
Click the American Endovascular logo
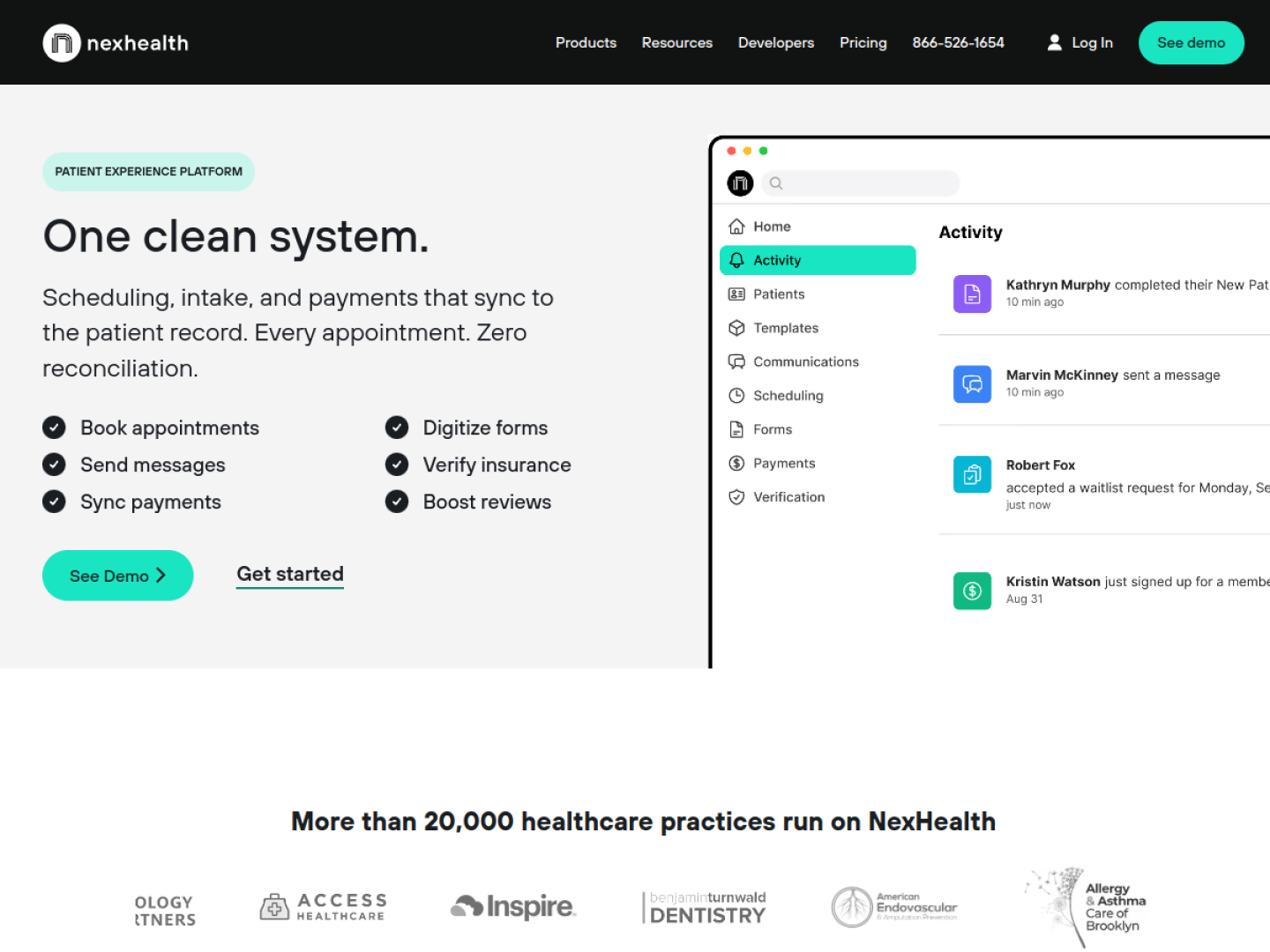pyautogui.click(x=894, y=907)
